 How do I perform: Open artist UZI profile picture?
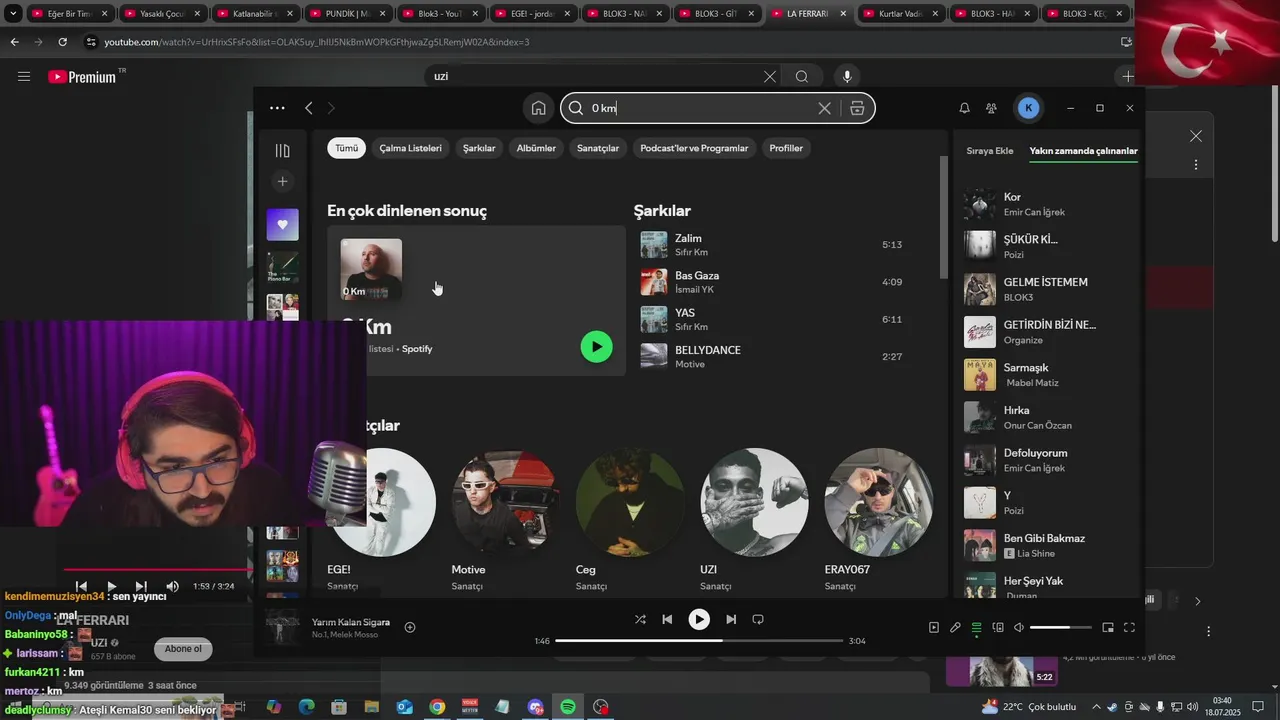(x=754, y=502)
